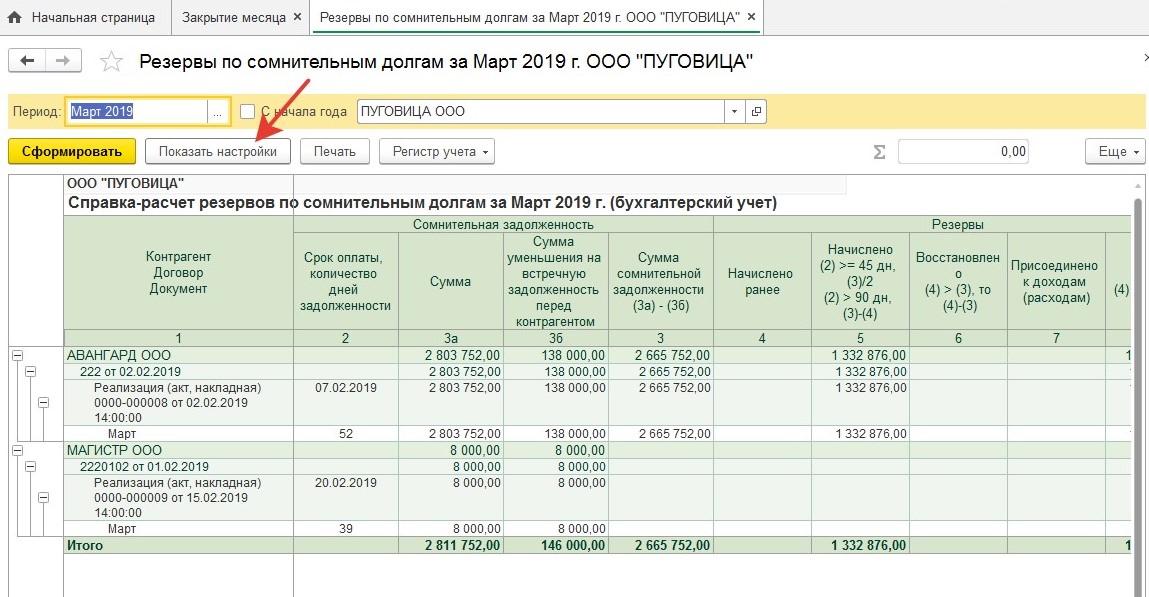Click the Период input field
This screenshot has height=597, width=1149.
(136, 112)
